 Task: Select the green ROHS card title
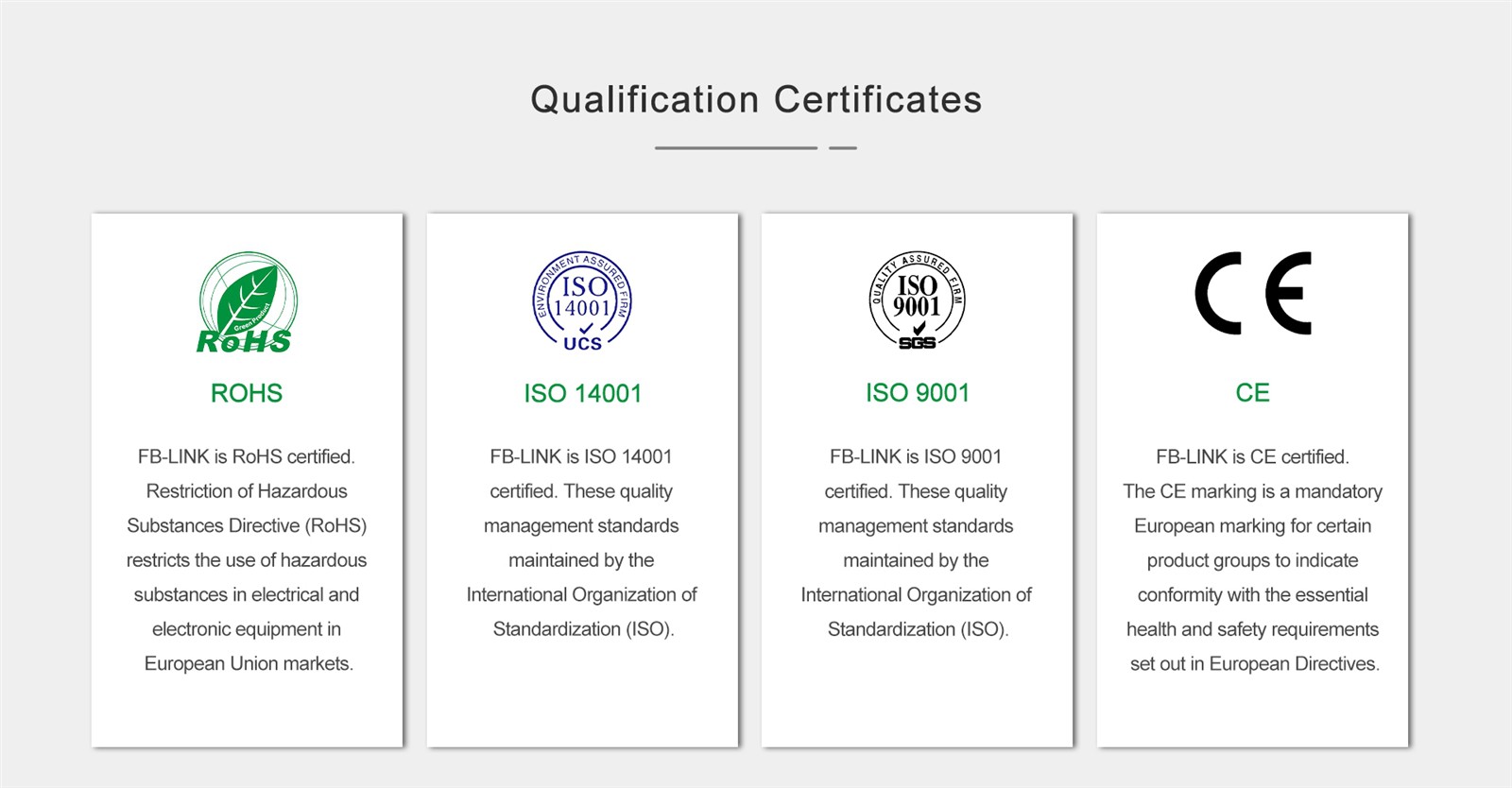(x=247, y=393)
